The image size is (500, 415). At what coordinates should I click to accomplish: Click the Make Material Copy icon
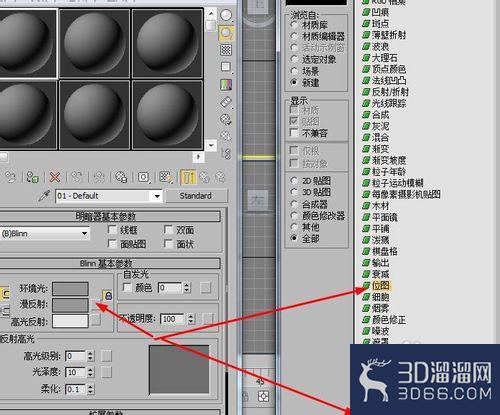(77, 177)
